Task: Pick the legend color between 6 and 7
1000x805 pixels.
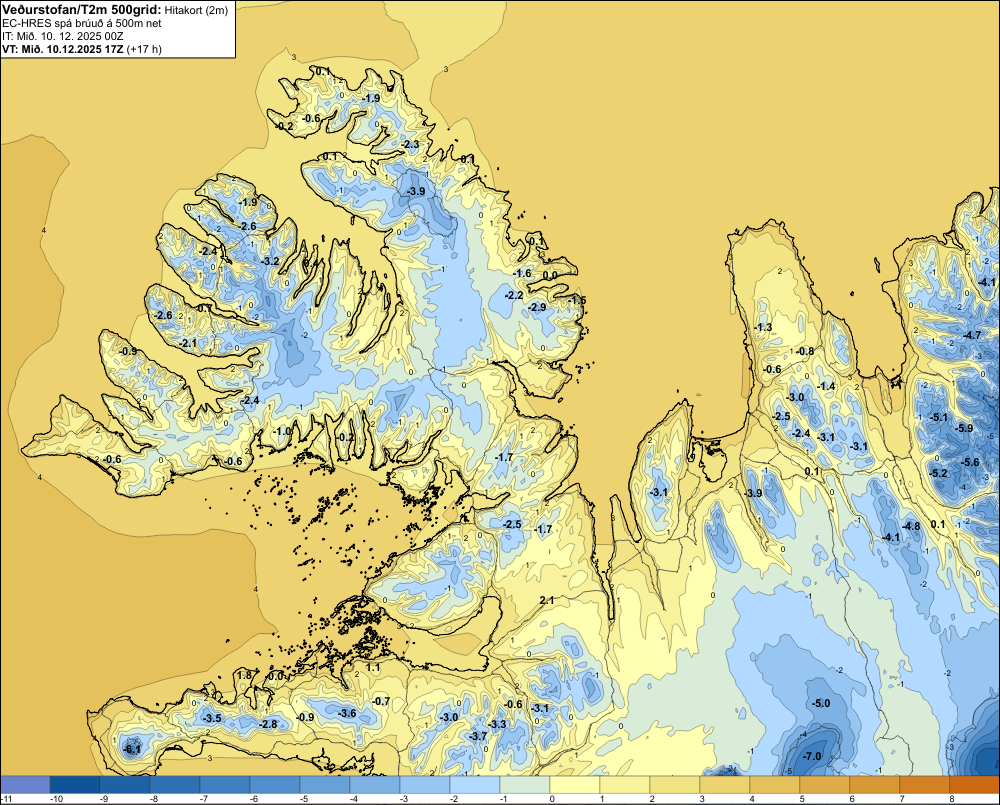Action: pos(875,785)
